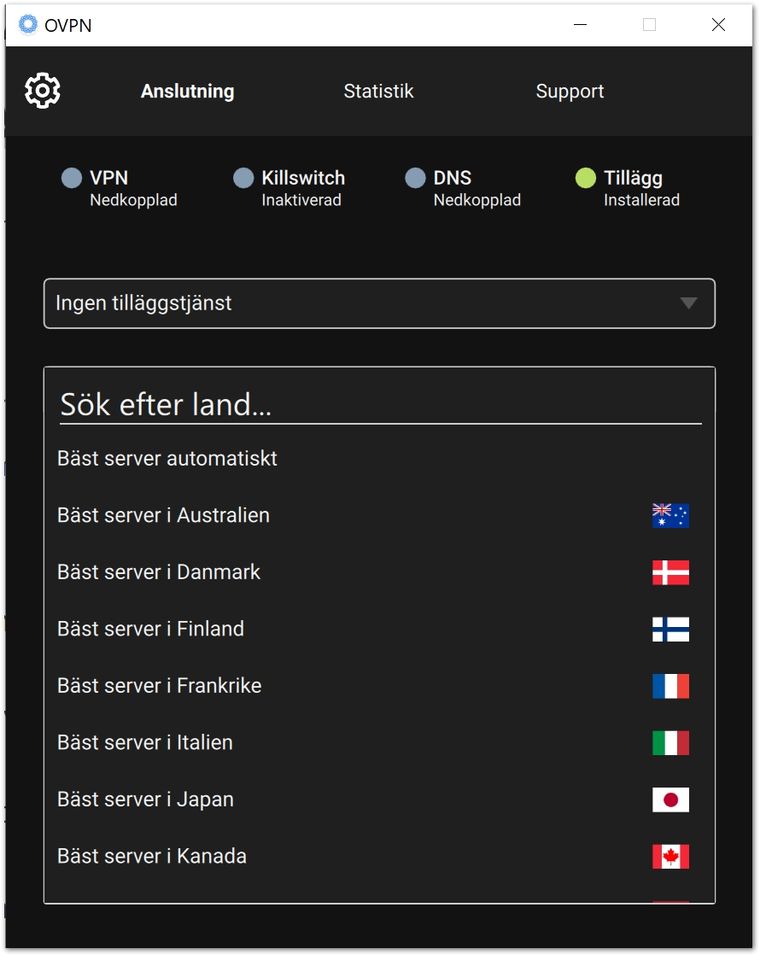Select the Canada flag icon
This screenshot has height=956, width=760.
point(670,856)
